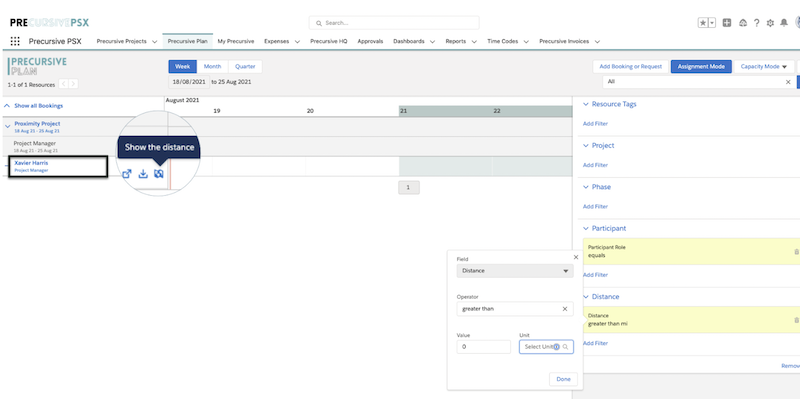
Task: Activate Assignment Mode
Action: (x=701, y=66)
